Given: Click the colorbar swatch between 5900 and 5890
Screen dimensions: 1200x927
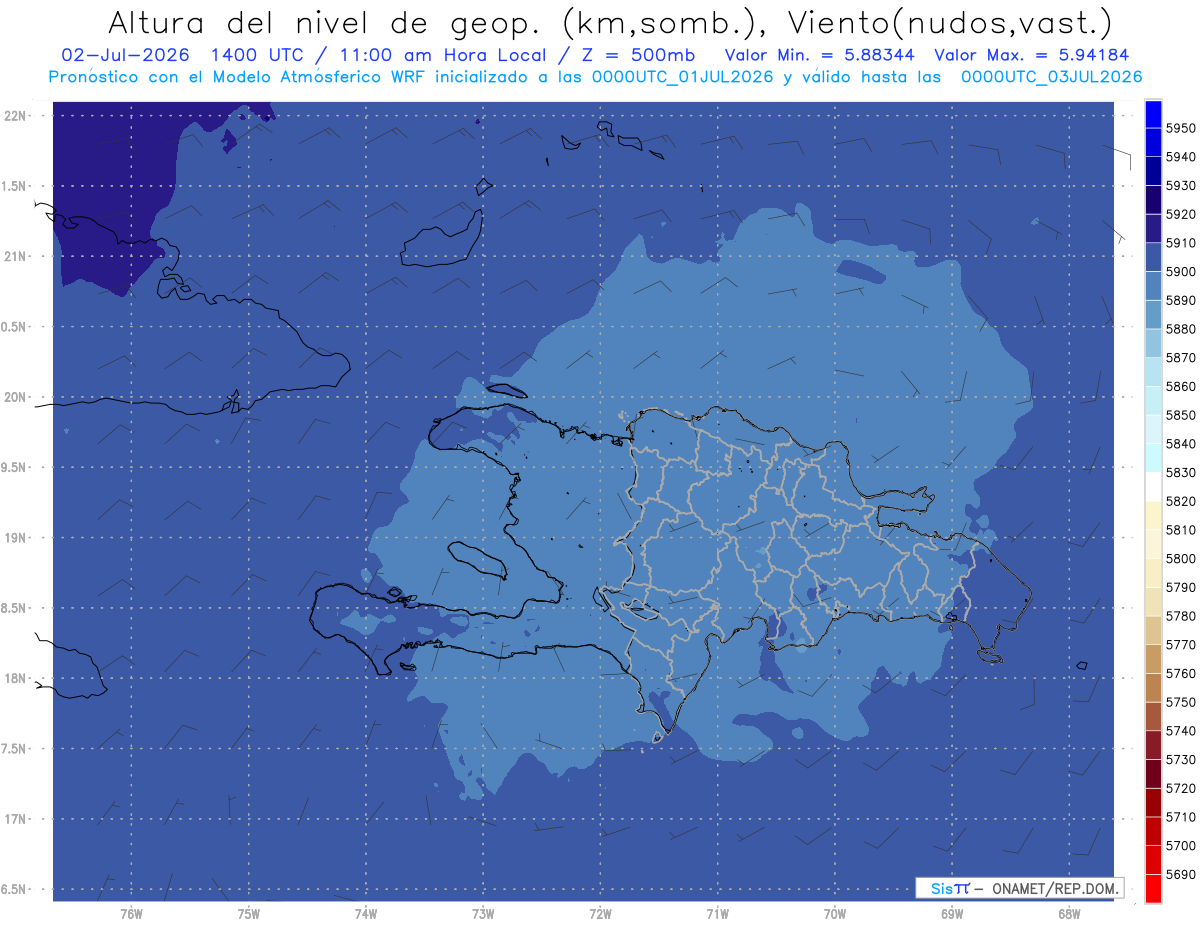Looking at the screenshot, I should pyautogui.click(x=1153, y=286).
